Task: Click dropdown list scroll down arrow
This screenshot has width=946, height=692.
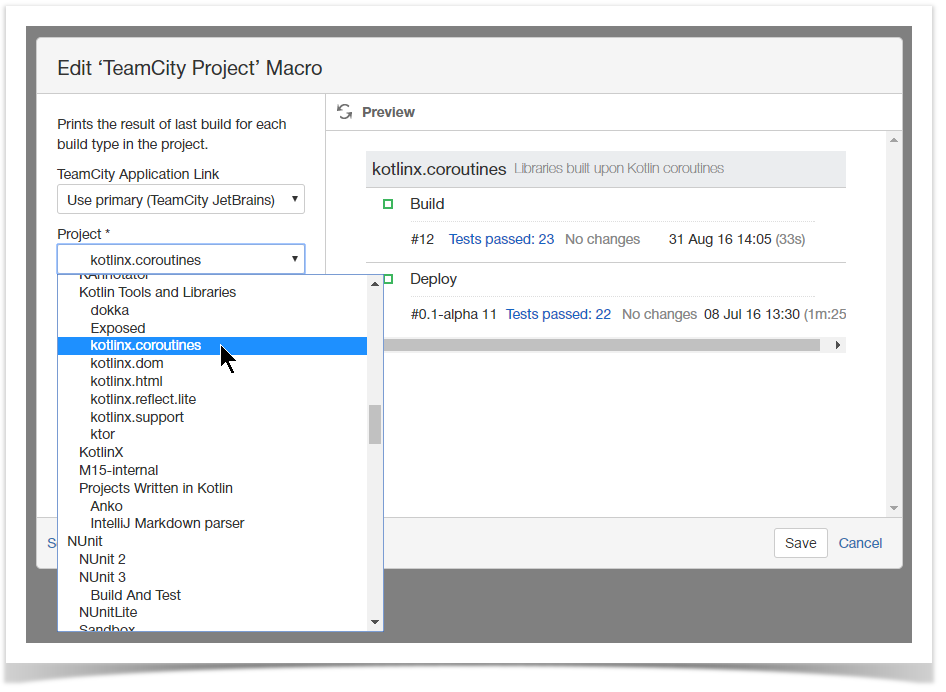Action: tap(375, 622)
